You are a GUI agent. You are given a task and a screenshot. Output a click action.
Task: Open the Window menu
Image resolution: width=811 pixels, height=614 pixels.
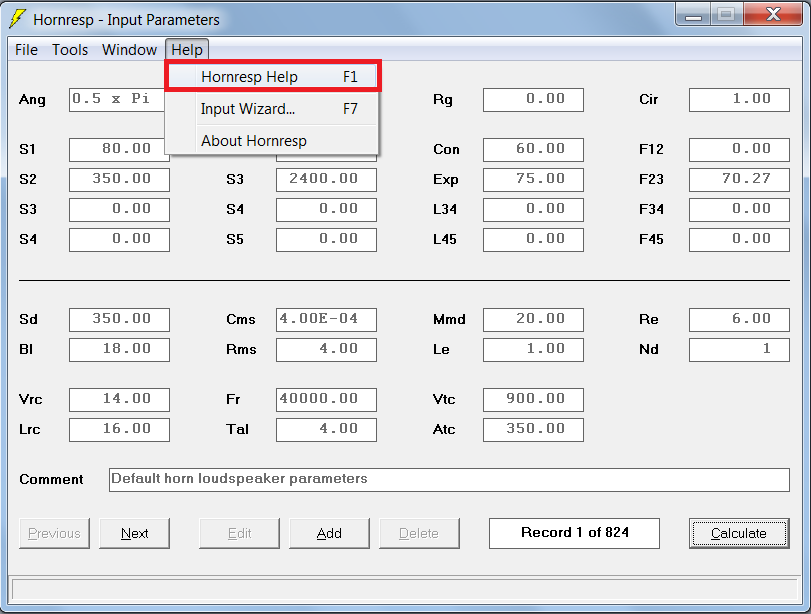(x=129, y=50)
